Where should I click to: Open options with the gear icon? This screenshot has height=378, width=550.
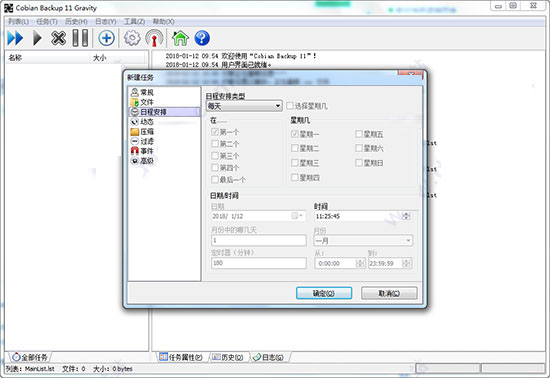tap(132, 38)
